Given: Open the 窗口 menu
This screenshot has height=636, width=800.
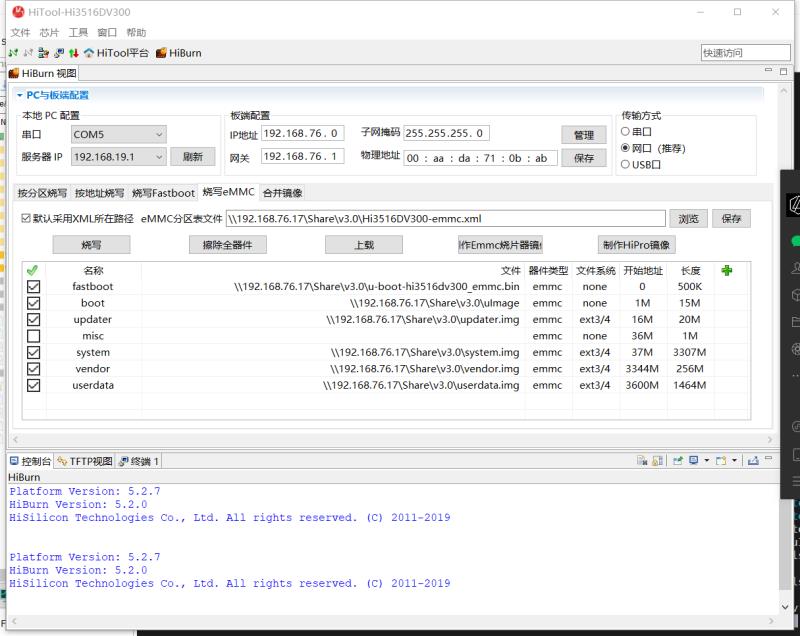Looking at the screenshot, I should click(107, 33).
